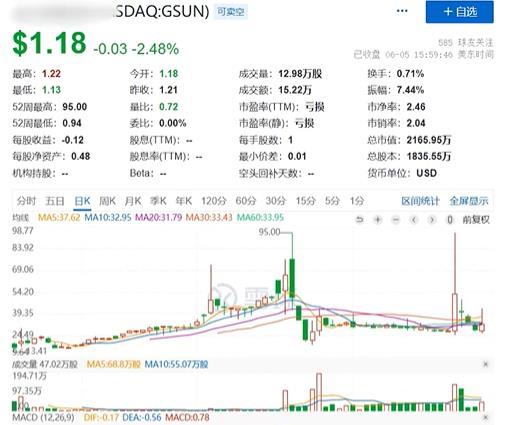
Task: Click 全屏显示 for fullscreen chart
Action: (x=469, y=201)
